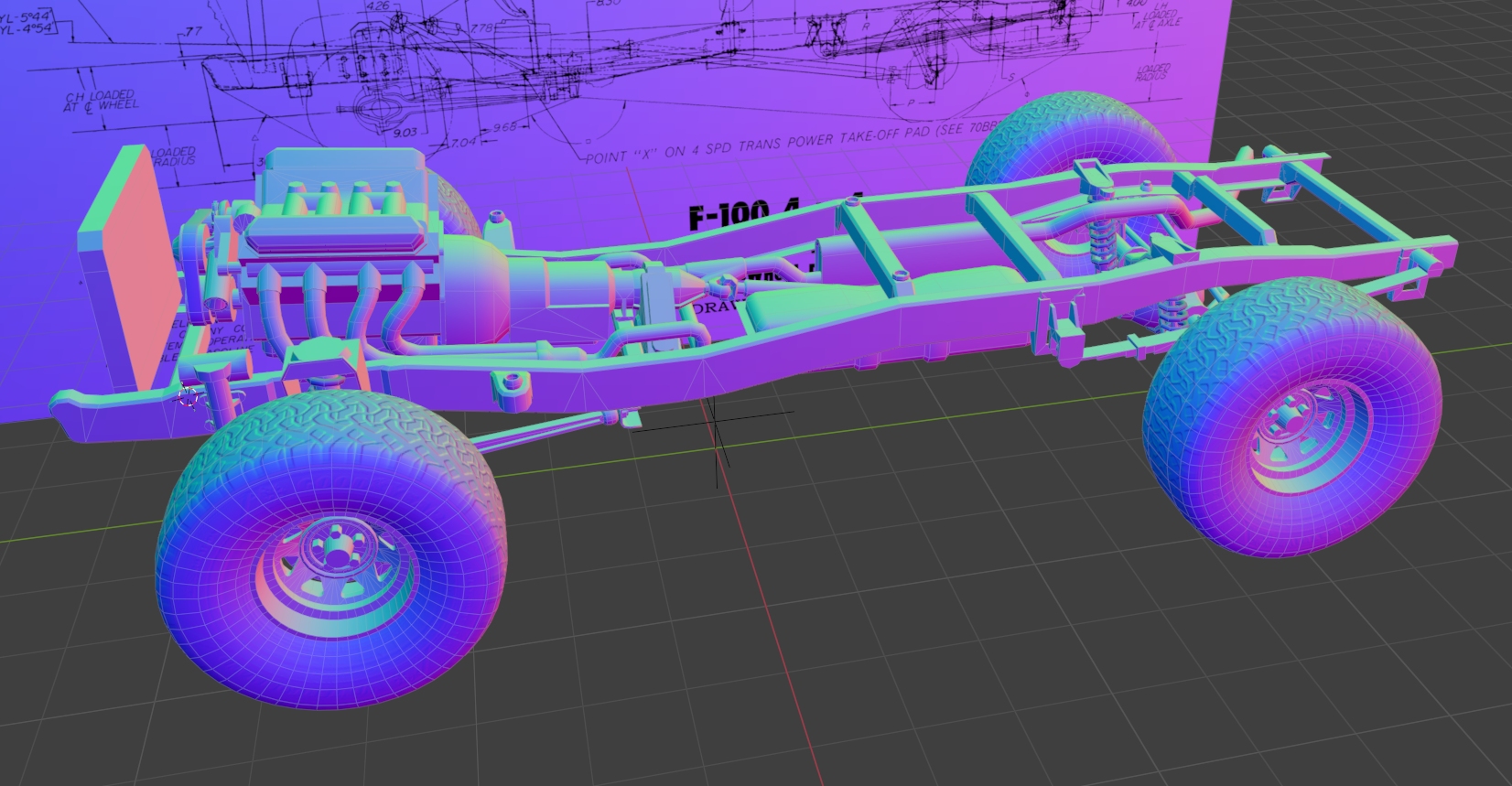
Task: Select the front wheel's center hub
Action: (336, 556)
